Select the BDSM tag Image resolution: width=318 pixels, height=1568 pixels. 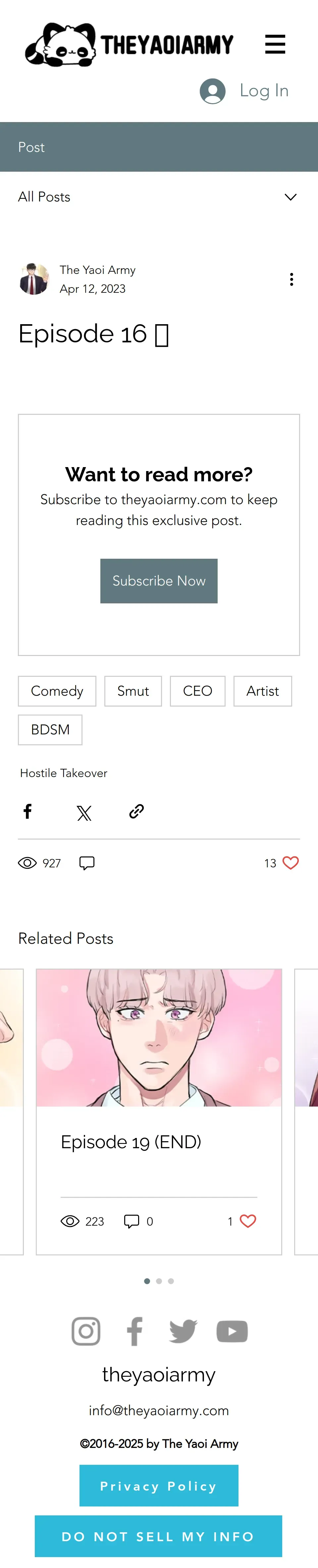[x=50, y=729]
